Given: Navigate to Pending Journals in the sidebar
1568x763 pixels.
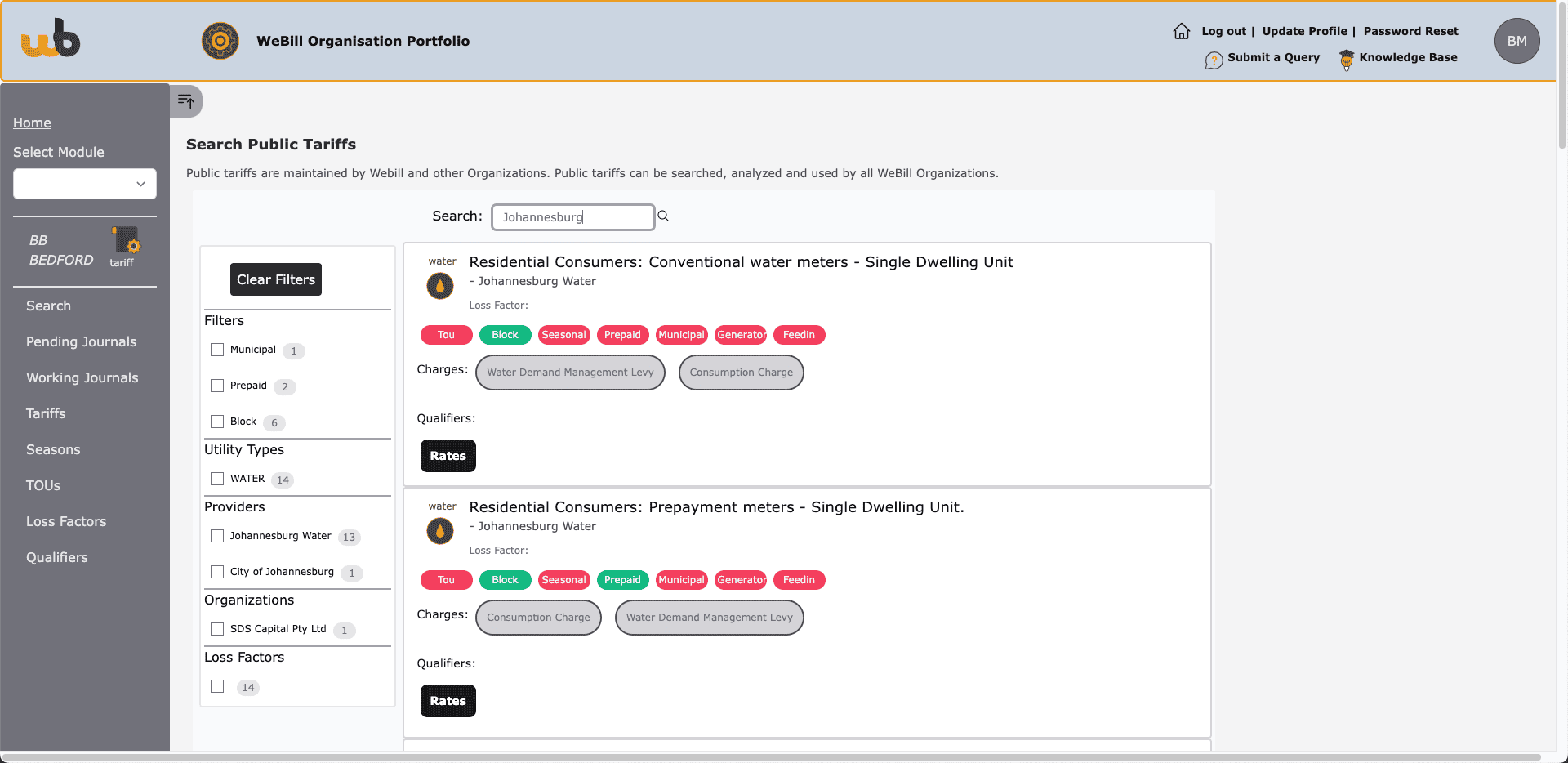Looking at the screenshot, I should (x=82, y=341).
